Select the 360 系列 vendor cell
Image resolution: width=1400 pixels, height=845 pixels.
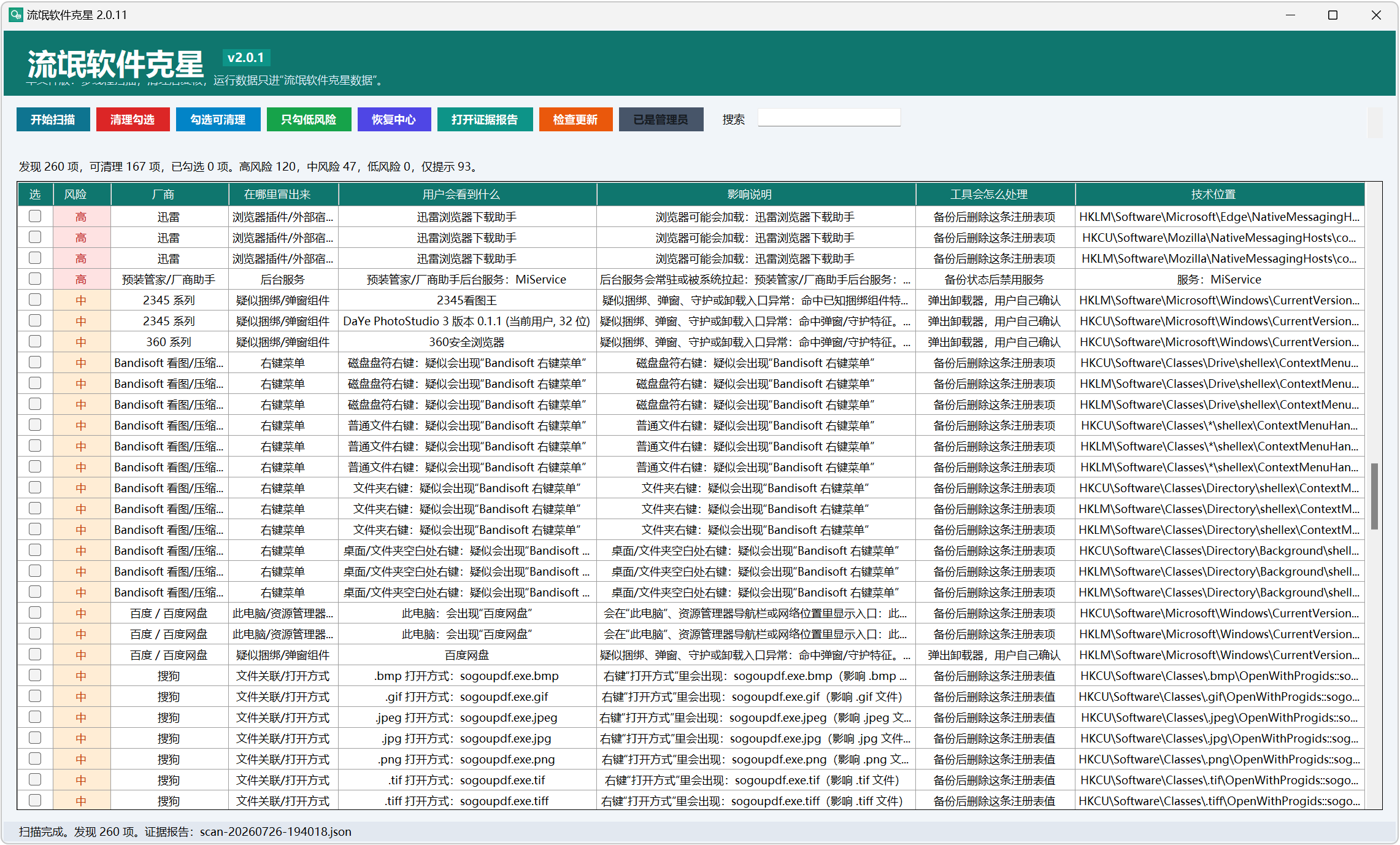click(169, 342)
